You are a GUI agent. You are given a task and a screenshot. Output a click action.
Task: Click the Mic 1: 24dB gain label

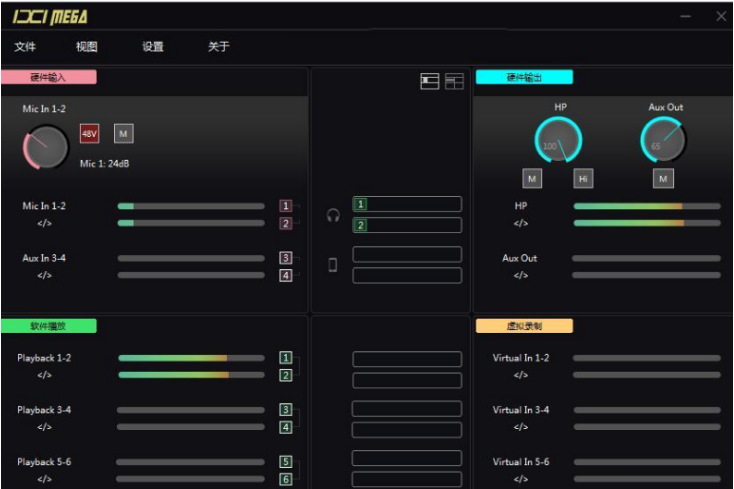click(x=104, y=164)
